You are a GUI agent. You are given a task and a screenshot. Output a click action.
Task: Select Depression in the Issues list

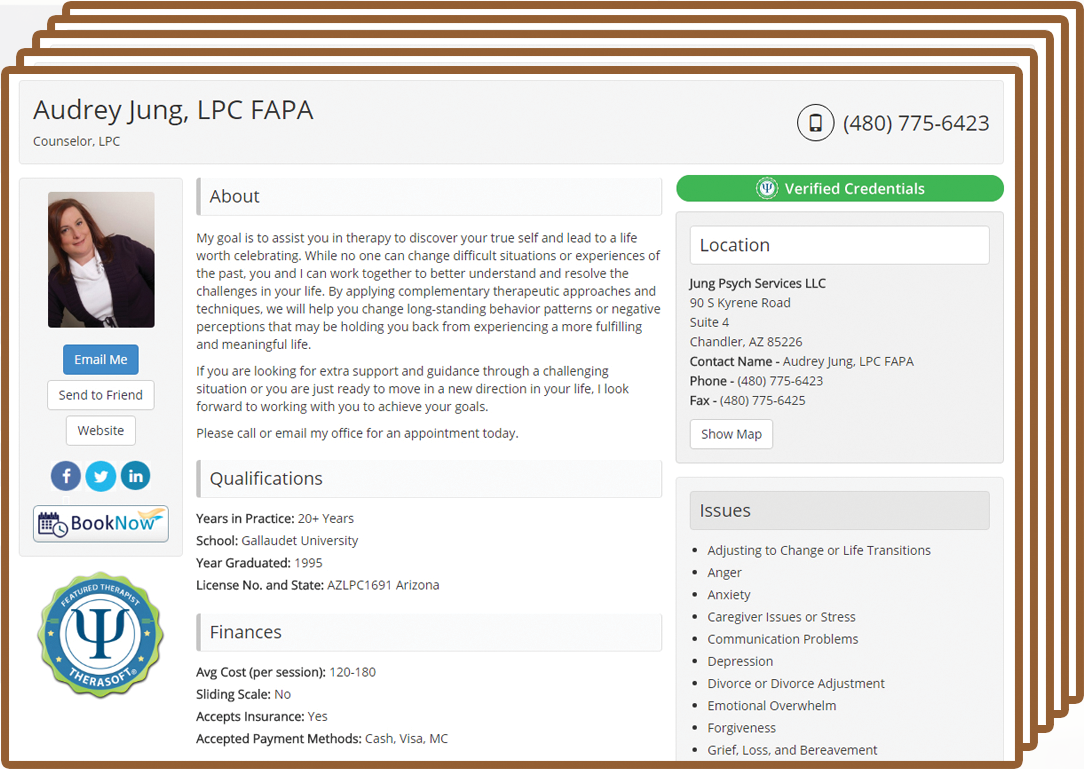(740, 661)
